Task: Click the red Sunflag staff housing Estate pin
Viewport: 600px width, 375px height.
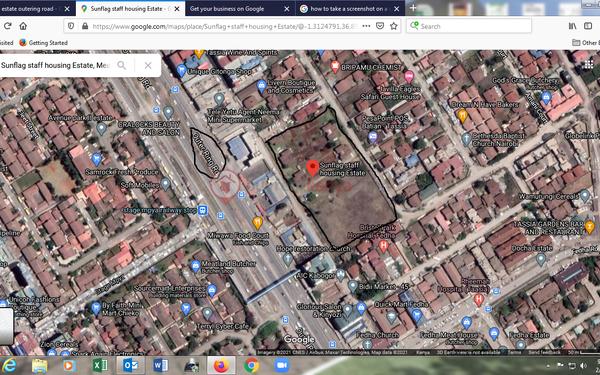Action: click(x=313, y=168)
